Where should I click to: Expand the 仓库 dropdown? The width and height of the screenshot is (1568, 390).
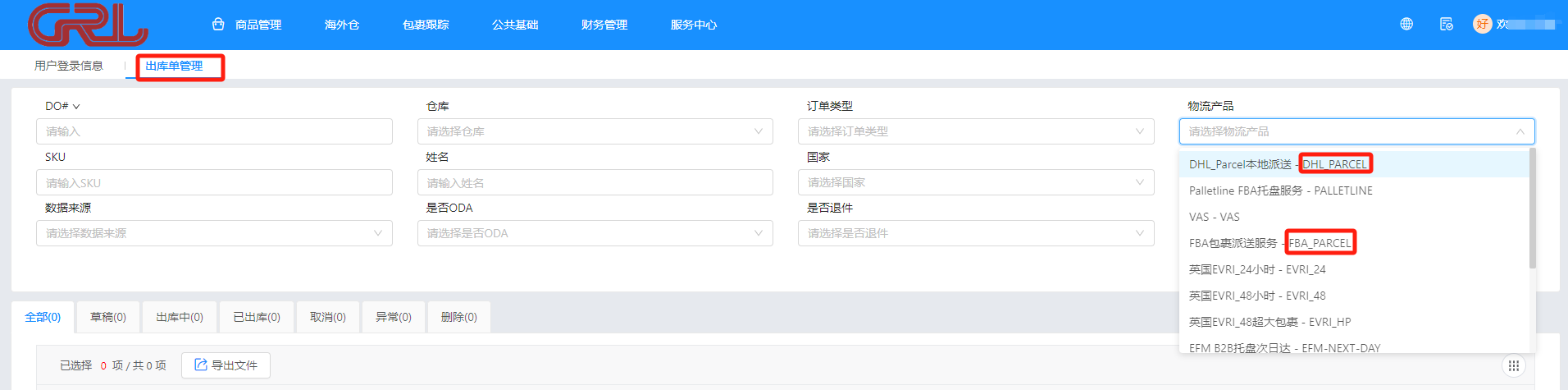coord(595,131)
